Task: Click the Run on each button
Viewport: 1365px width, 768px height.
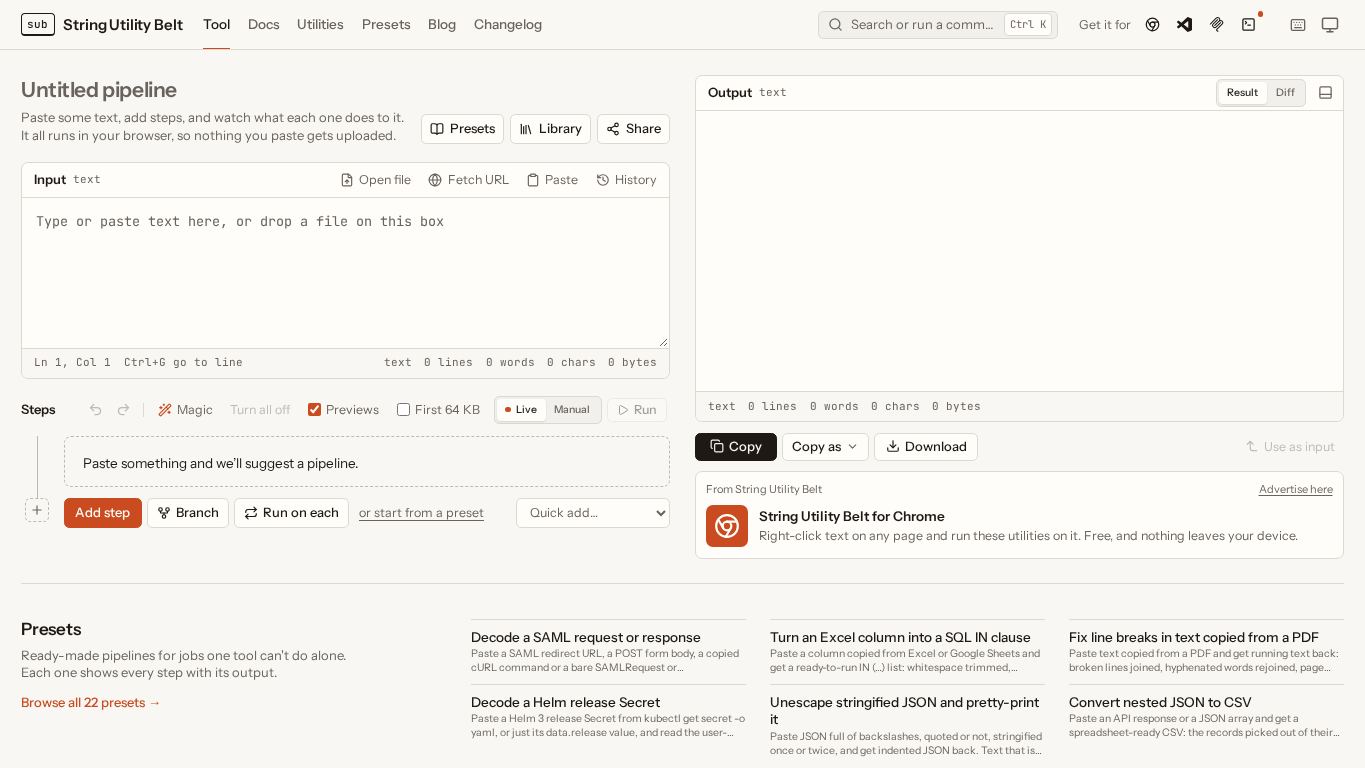Action: pyautogui.click(x=291, y=513)
